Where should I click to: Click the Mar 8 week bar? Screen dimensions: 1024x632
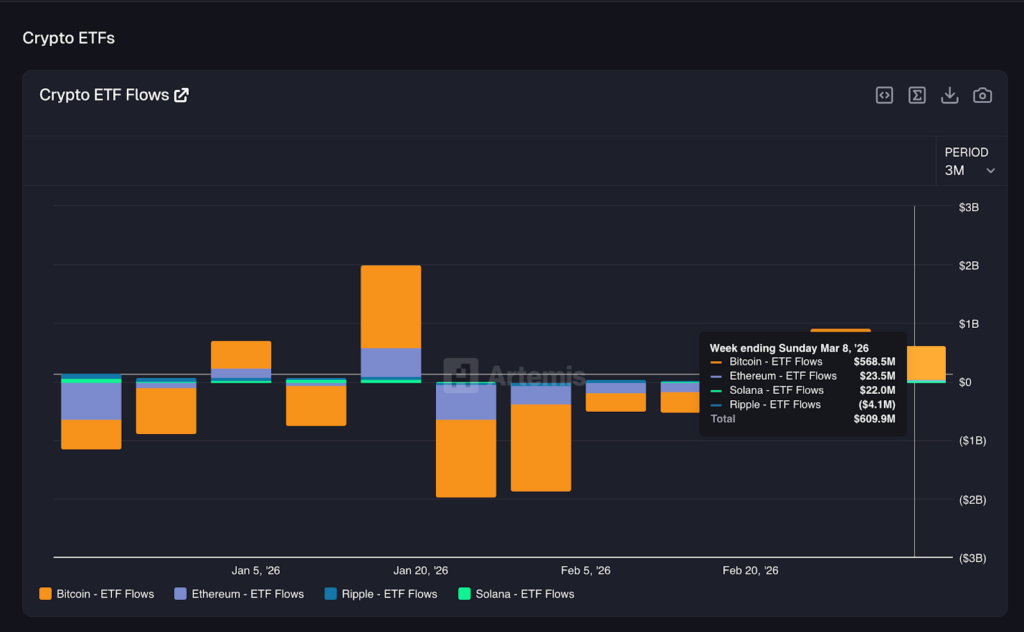[x=926, y=362]
